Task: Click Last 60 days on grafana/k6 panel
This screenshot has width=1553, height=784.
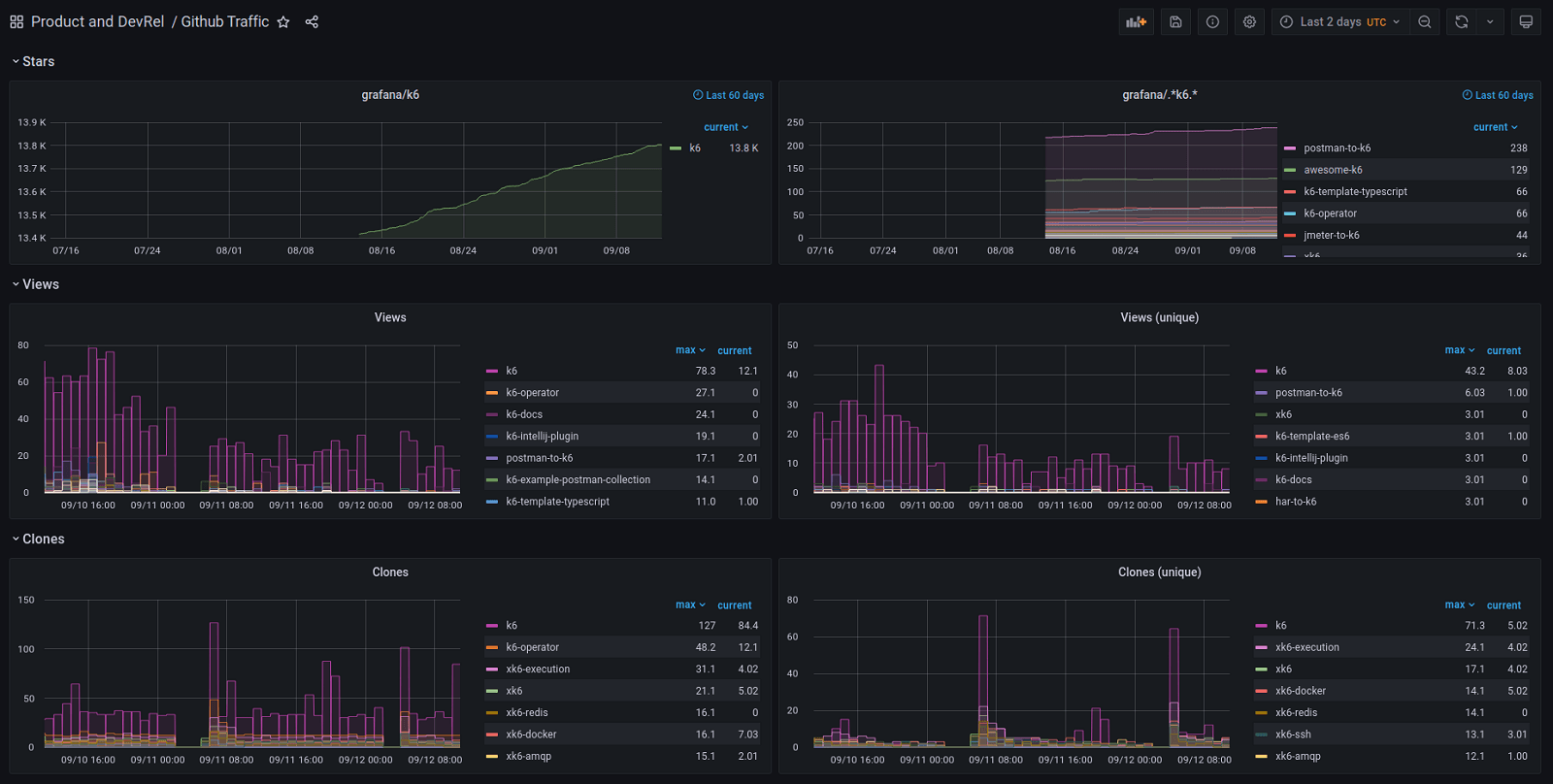Action: pyautogui.click(x=728, y=95)
